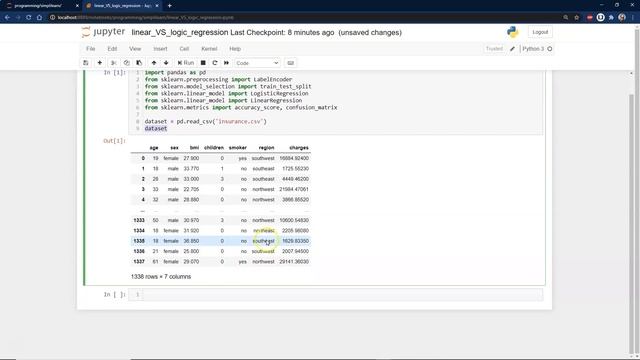Click the browser profile avatar

[622, 18]
